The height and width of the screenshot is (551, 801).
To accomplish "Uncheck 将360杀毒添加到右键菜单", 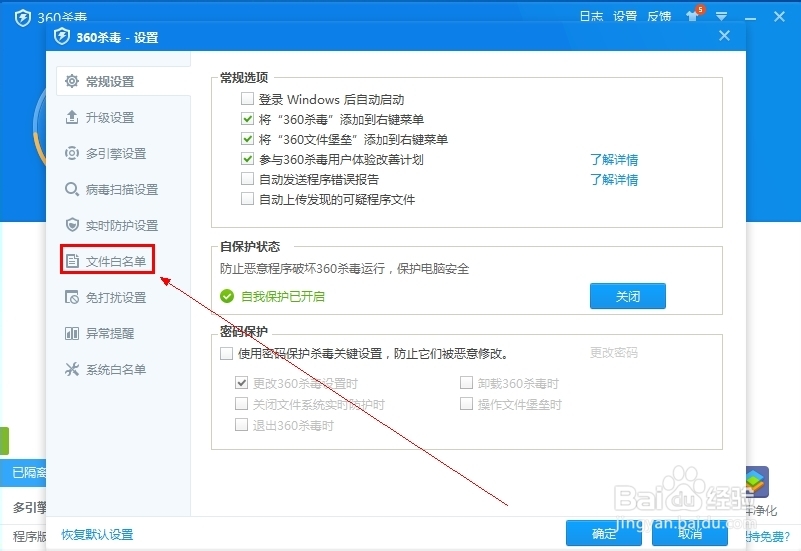I will tap(247, 119).
